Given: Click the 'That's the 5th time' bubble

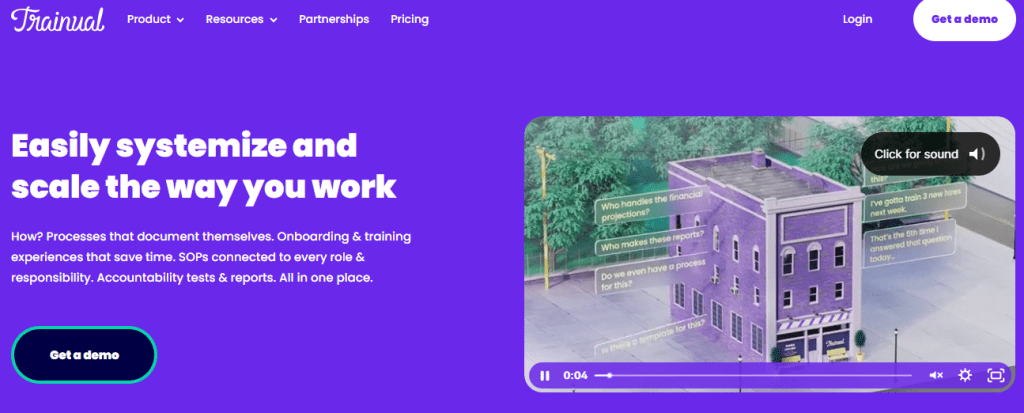Looking at the screenshot, I should 909,244.
